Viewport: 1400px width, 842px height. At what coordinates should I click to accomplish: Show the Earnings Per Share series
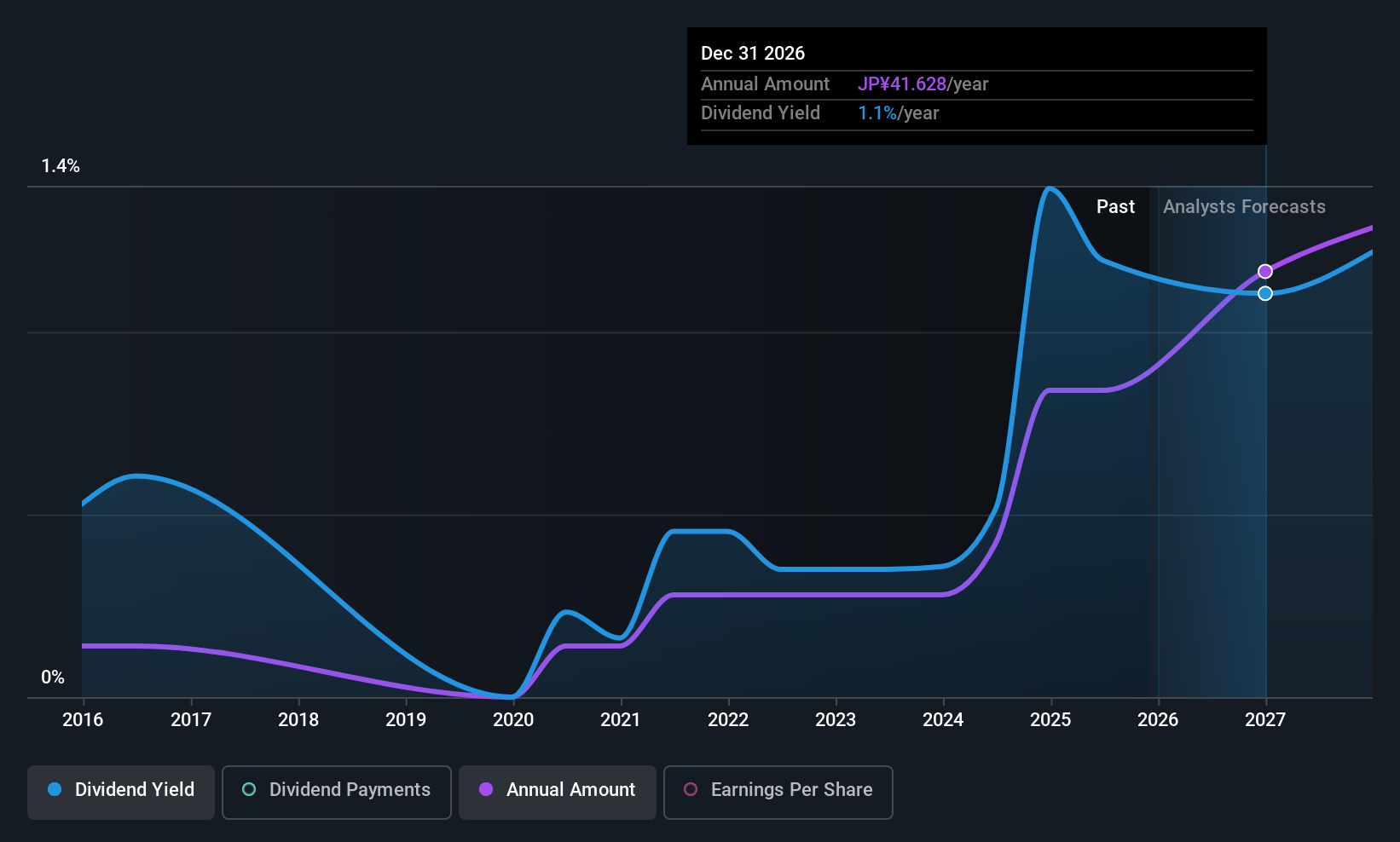(x=778, y=792)
